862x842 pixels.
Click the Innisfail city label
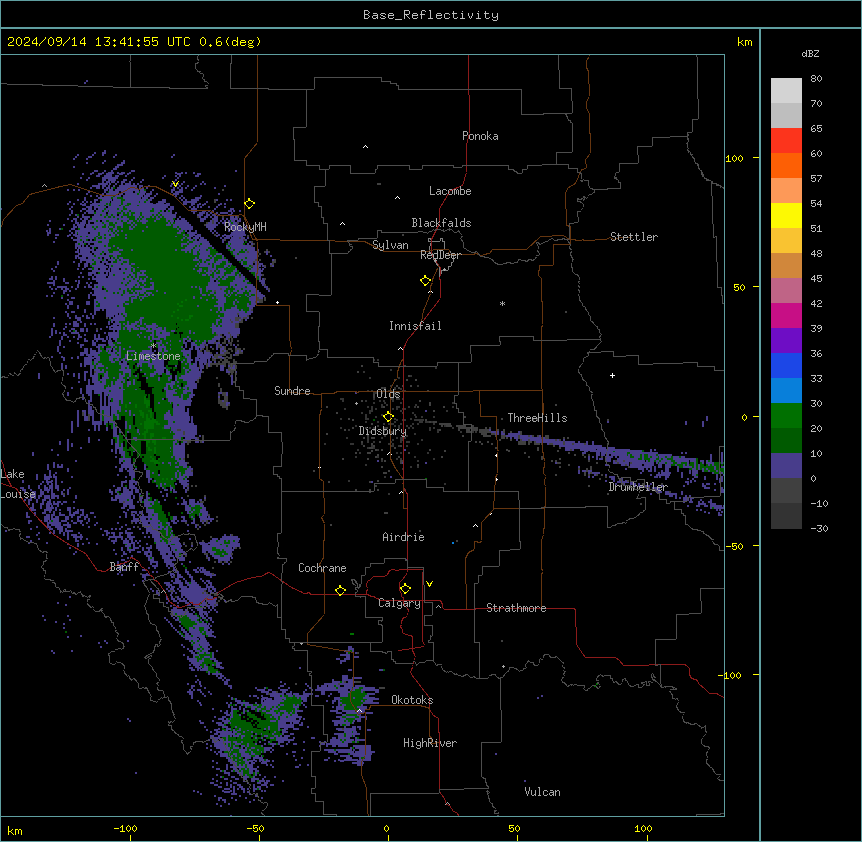coord(415,326)
